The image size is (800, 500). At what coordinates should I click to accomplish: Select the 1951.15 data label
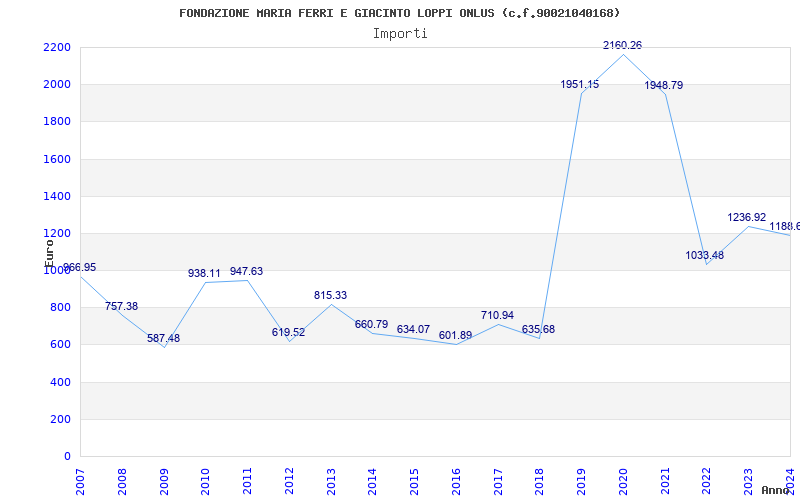(x=580, y=85)
